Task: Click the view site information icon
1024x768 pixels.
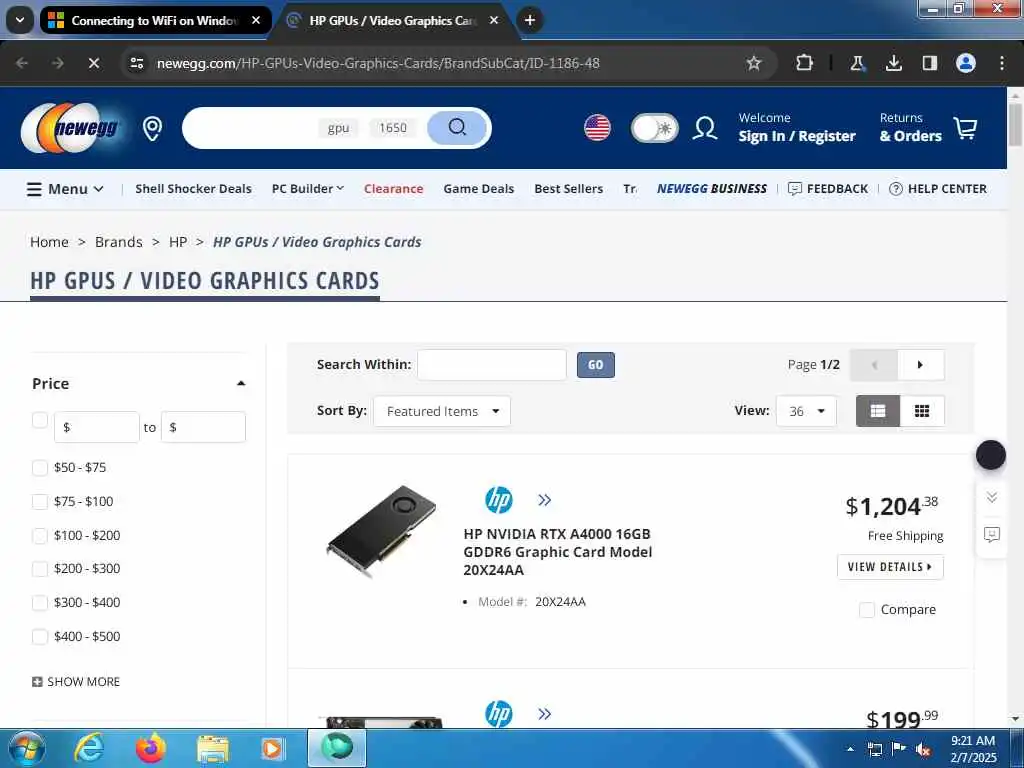Action: click(137, 63)
